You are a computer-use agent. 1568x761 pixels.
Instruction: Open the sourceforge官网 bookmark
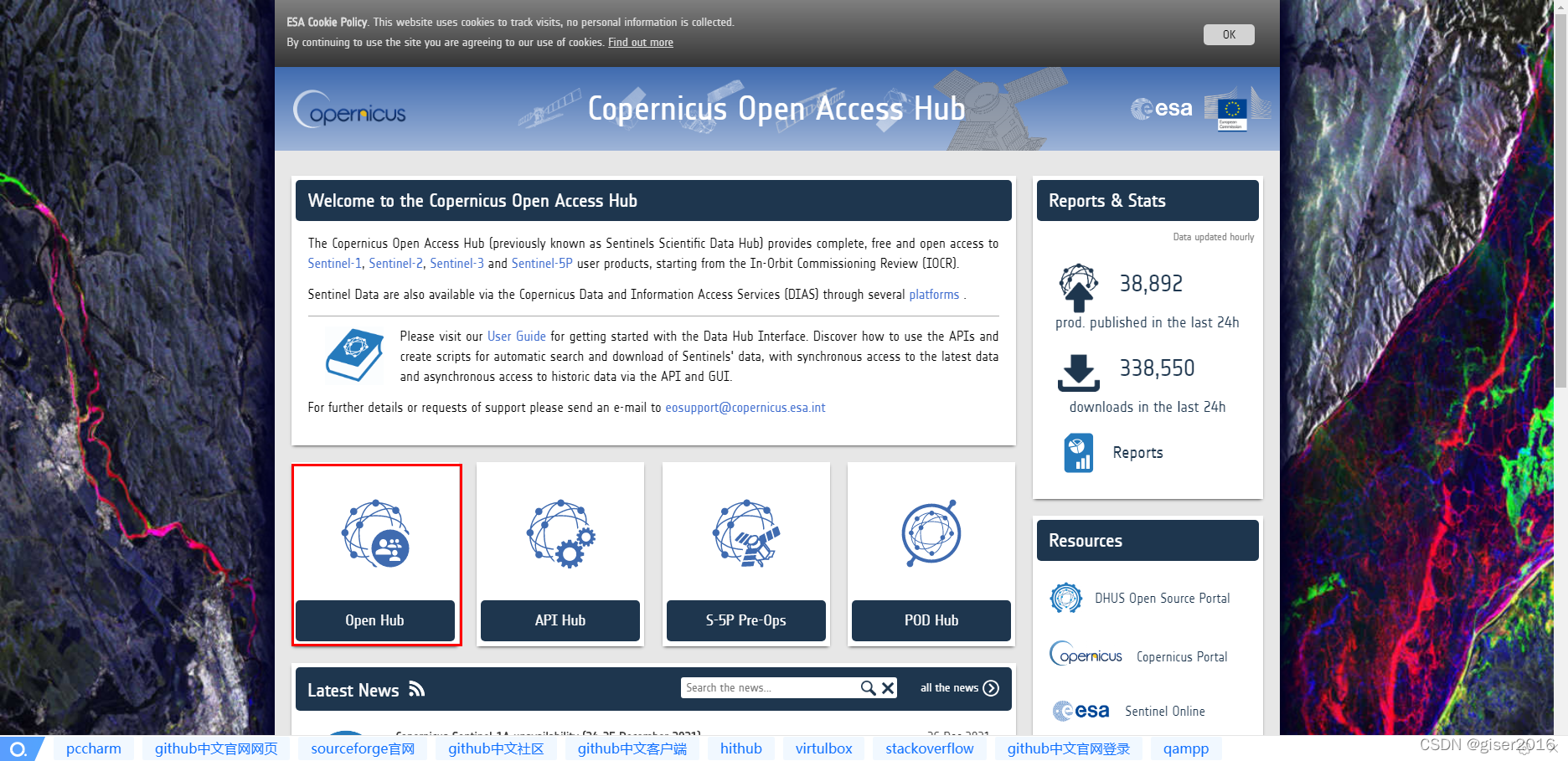(x=363, y=748)
